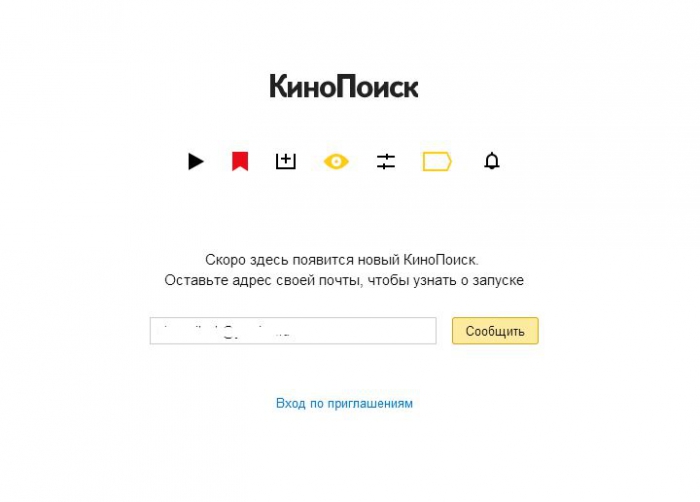Click the notification bell icon

point(492,161)
